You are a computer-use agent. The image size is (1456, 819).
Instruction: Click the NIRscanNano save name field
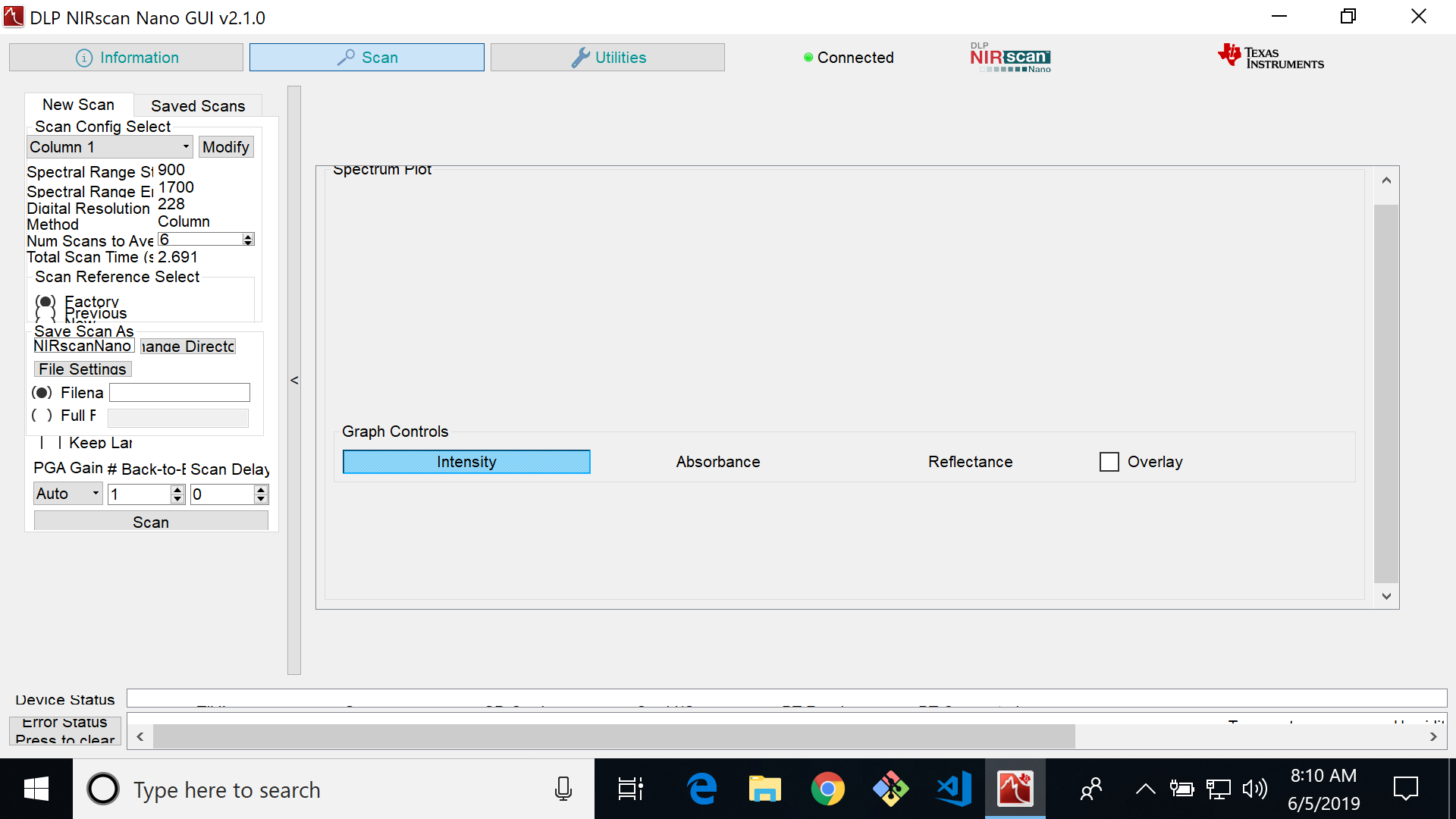point(83,346)
